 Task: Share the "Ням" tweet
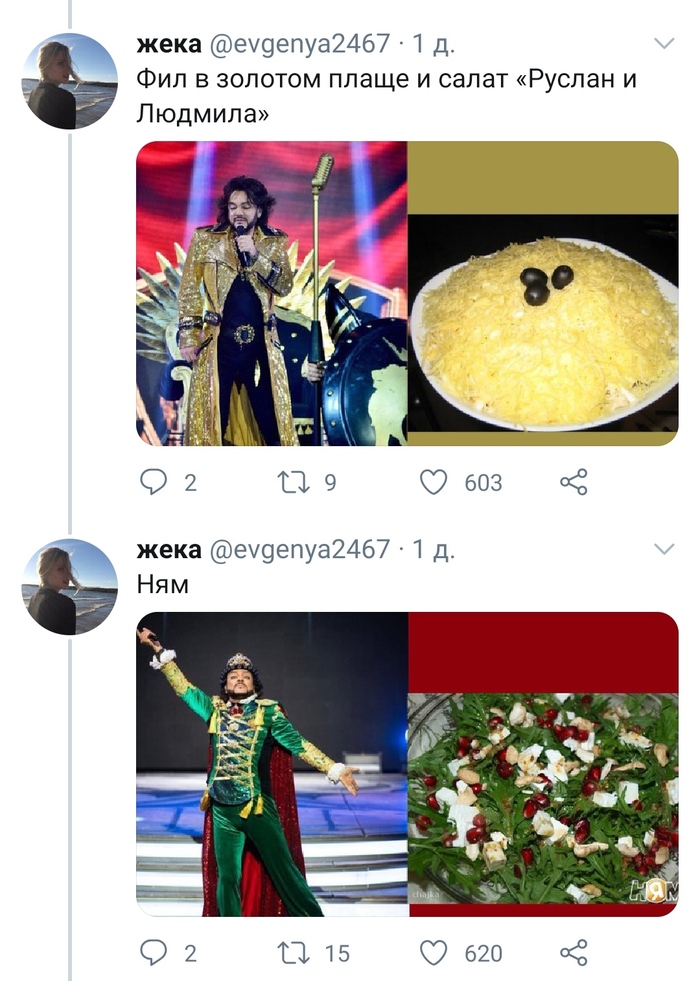(x=573, y=953)
